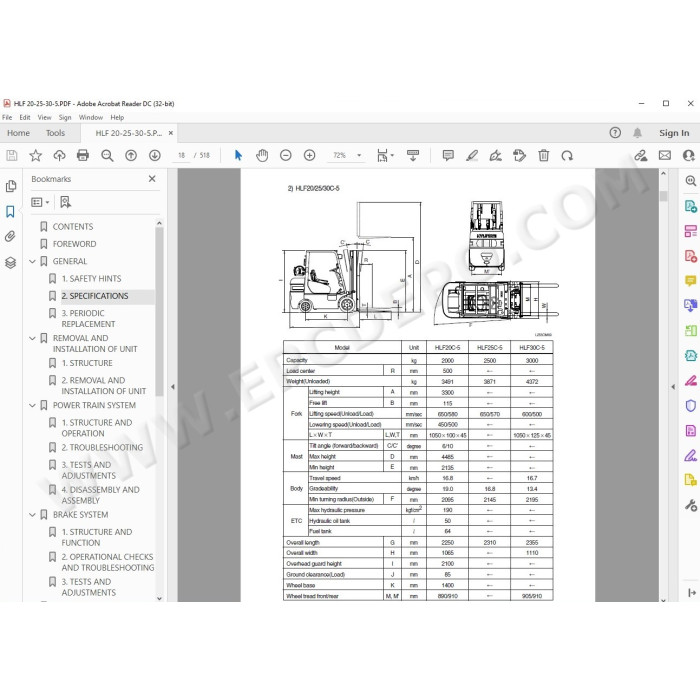Screen dimensions: 700x700
Task: Send file by email envelope
Action: (x=665, y=155)
